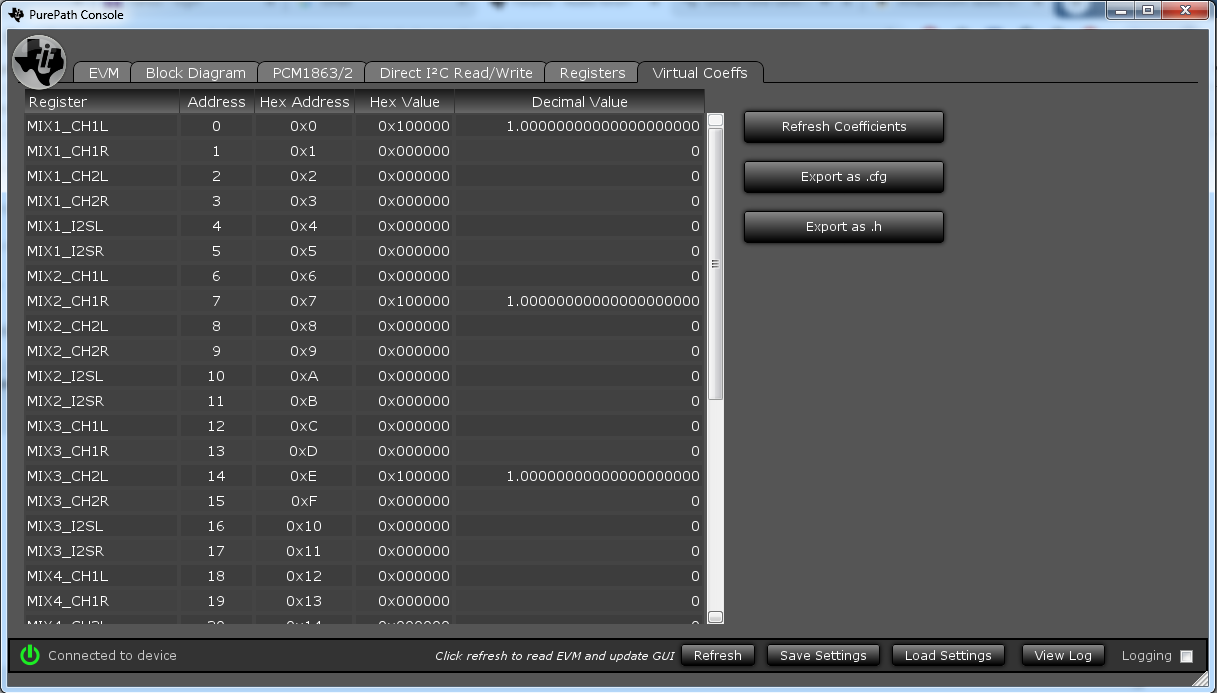Select the MIX2_CH2R register name
The height and width of the screenshot is (693, 1217).
coord(68,351)
